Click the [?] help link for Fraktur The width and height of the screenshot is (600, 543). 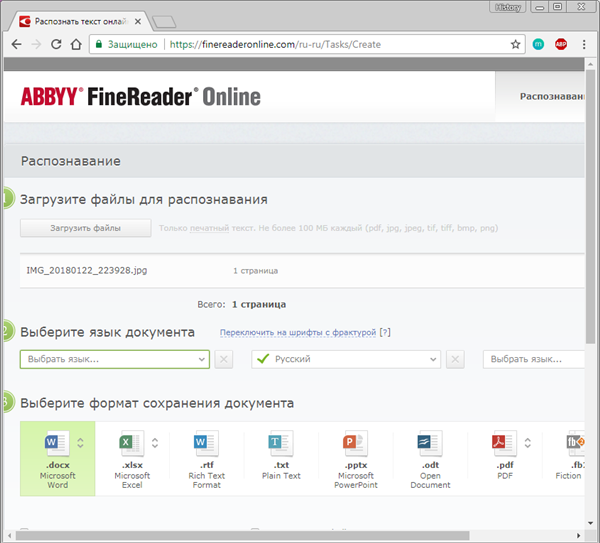point(385,332)
